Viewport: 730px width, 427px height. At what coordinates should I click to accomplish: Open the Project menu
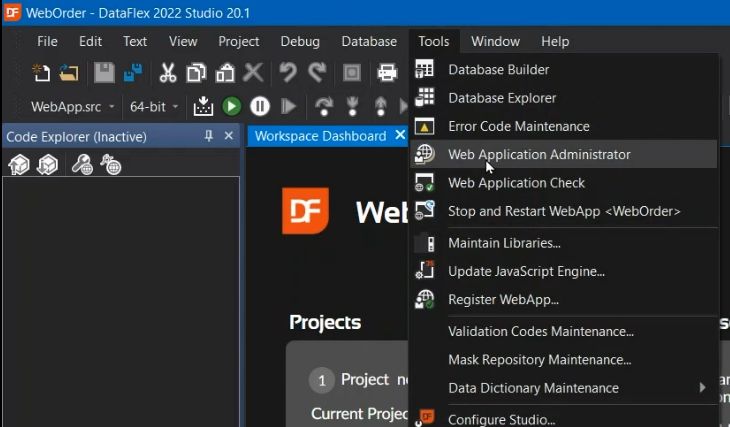pyautogui.click(x=239, y=41)
